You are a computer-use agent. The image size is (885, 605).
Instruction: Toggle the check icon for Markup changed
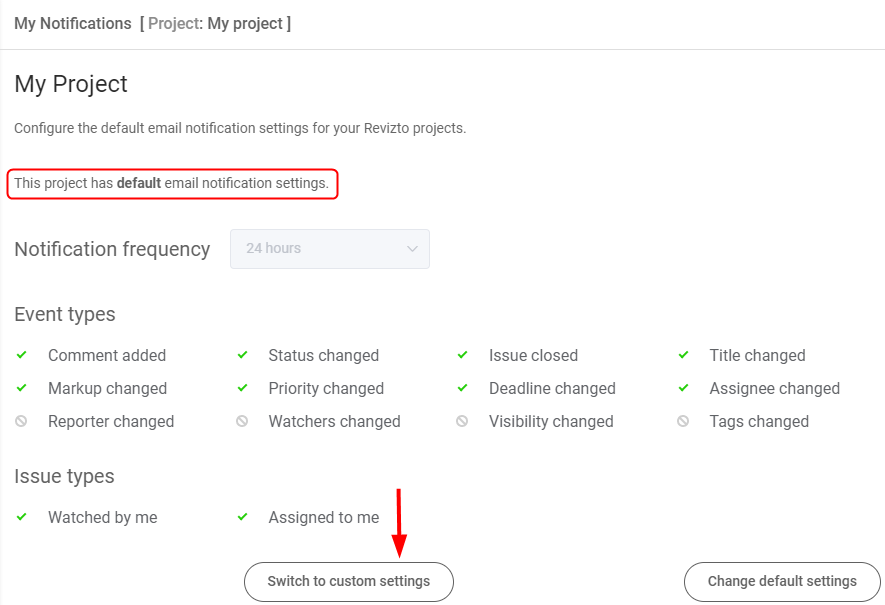[x=21, y=388]
